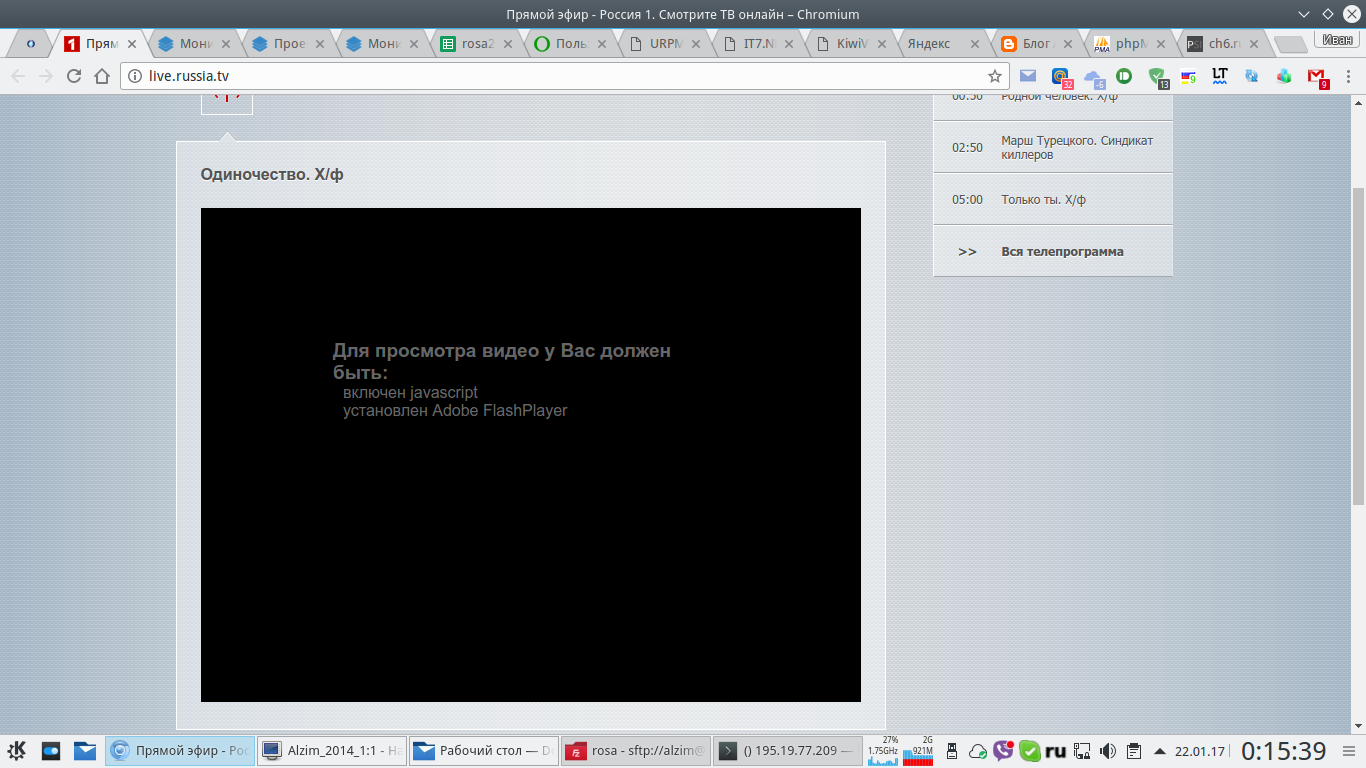Select the Одиночество. Х/ф heading

(x=272, y=175)
